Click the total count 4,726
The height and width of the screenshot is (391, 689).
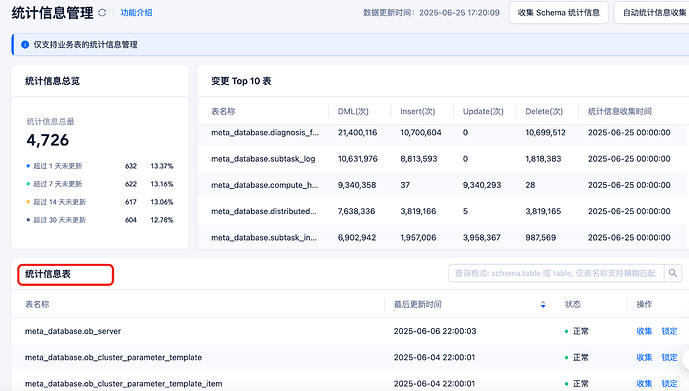tap(47, 140)
